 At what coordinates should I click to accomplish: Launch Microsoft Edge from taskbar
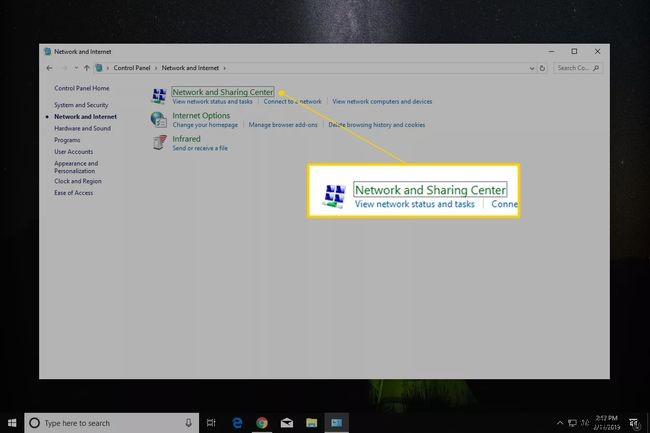tap(237, 423)
